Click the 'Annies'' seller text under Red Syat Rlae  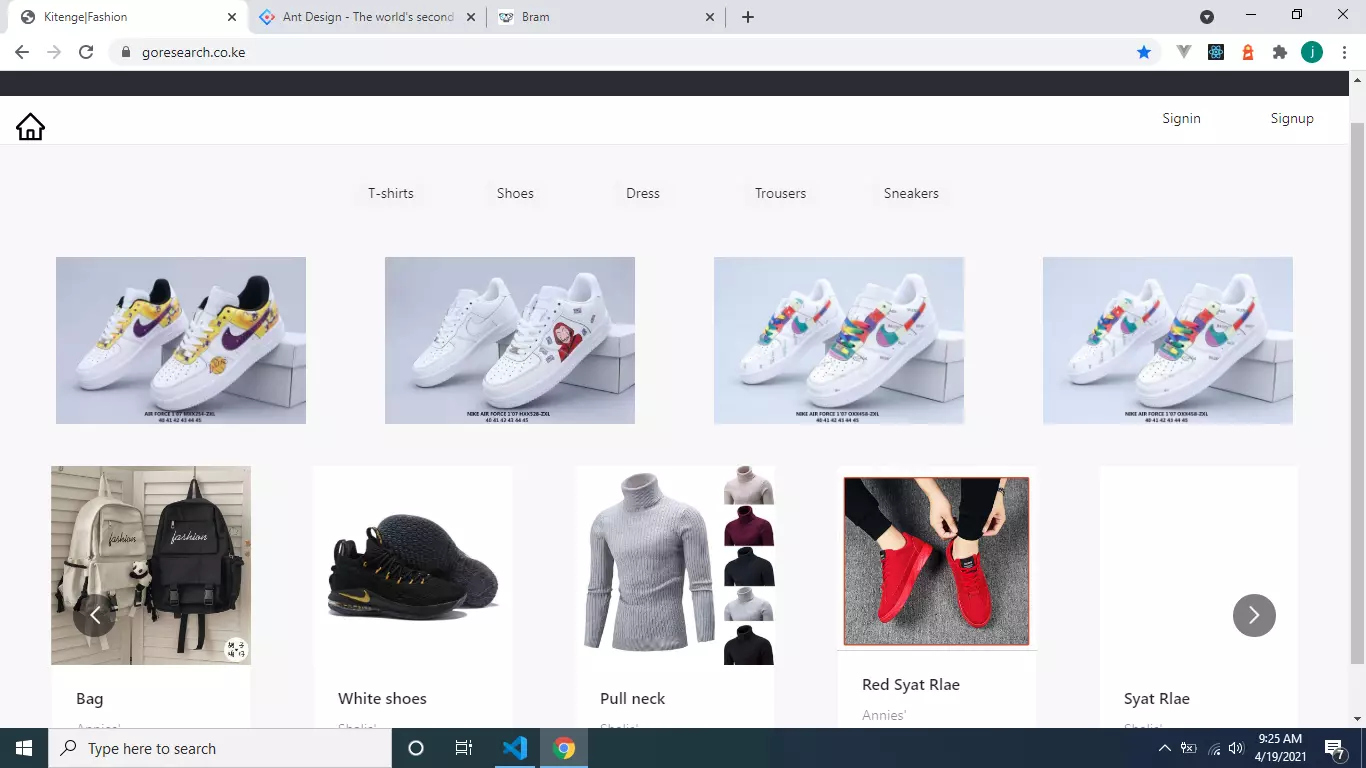pyautogui.click(x=884, y=715)
